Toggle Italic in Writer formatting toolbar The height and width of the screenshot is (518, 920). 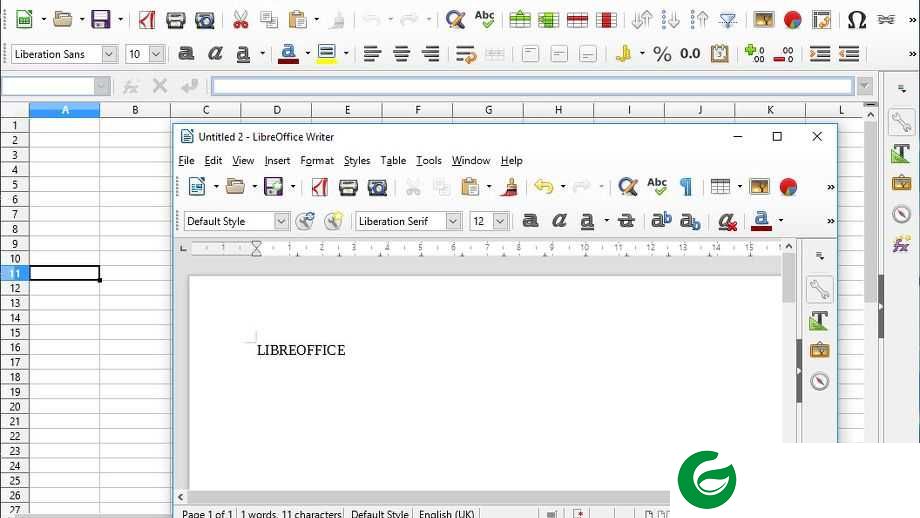click(x=559, y=221)
